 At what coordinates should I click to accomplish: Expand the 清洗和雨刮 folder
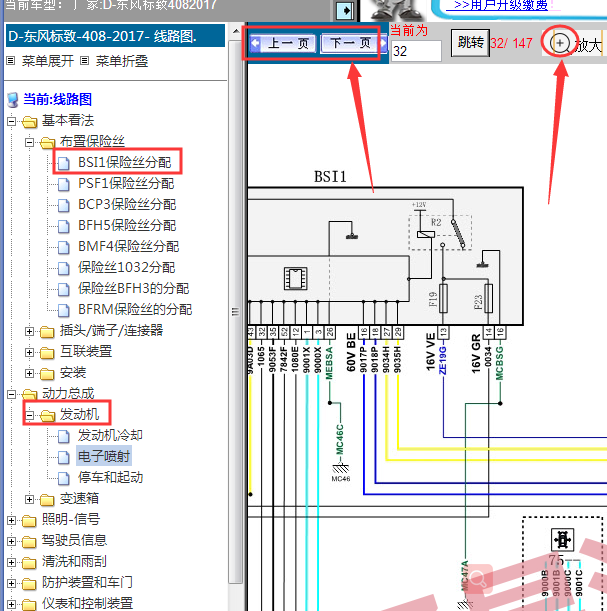point(11,562)
